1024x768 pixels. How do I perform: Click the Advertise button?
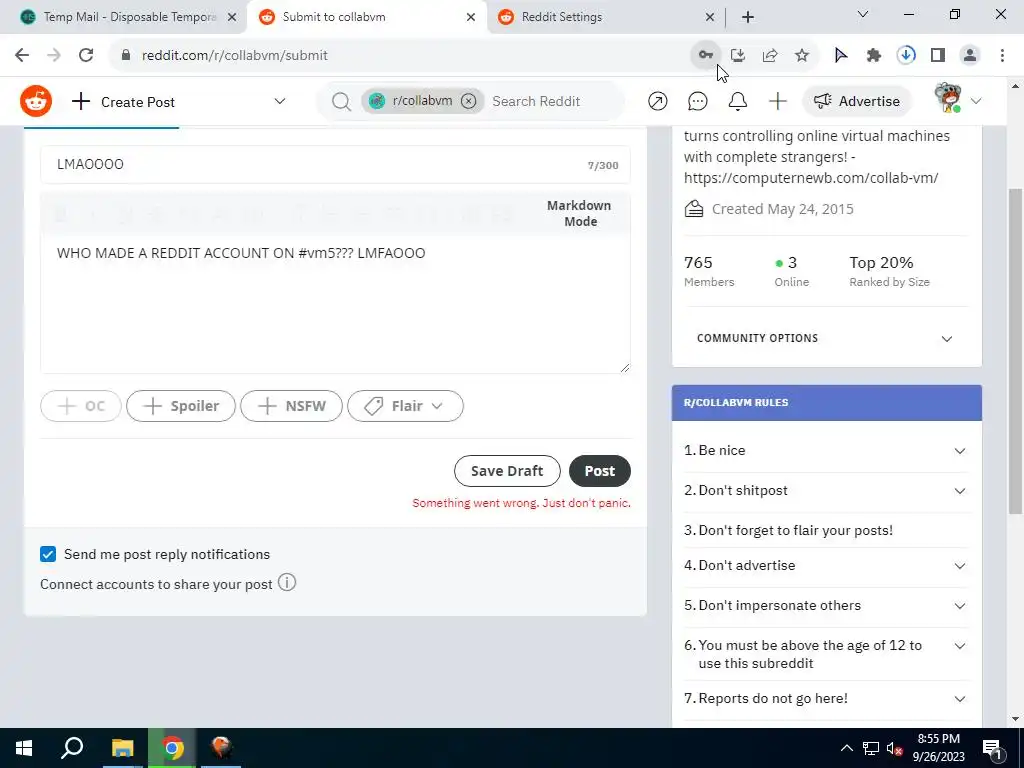click(x=857, y=101)
